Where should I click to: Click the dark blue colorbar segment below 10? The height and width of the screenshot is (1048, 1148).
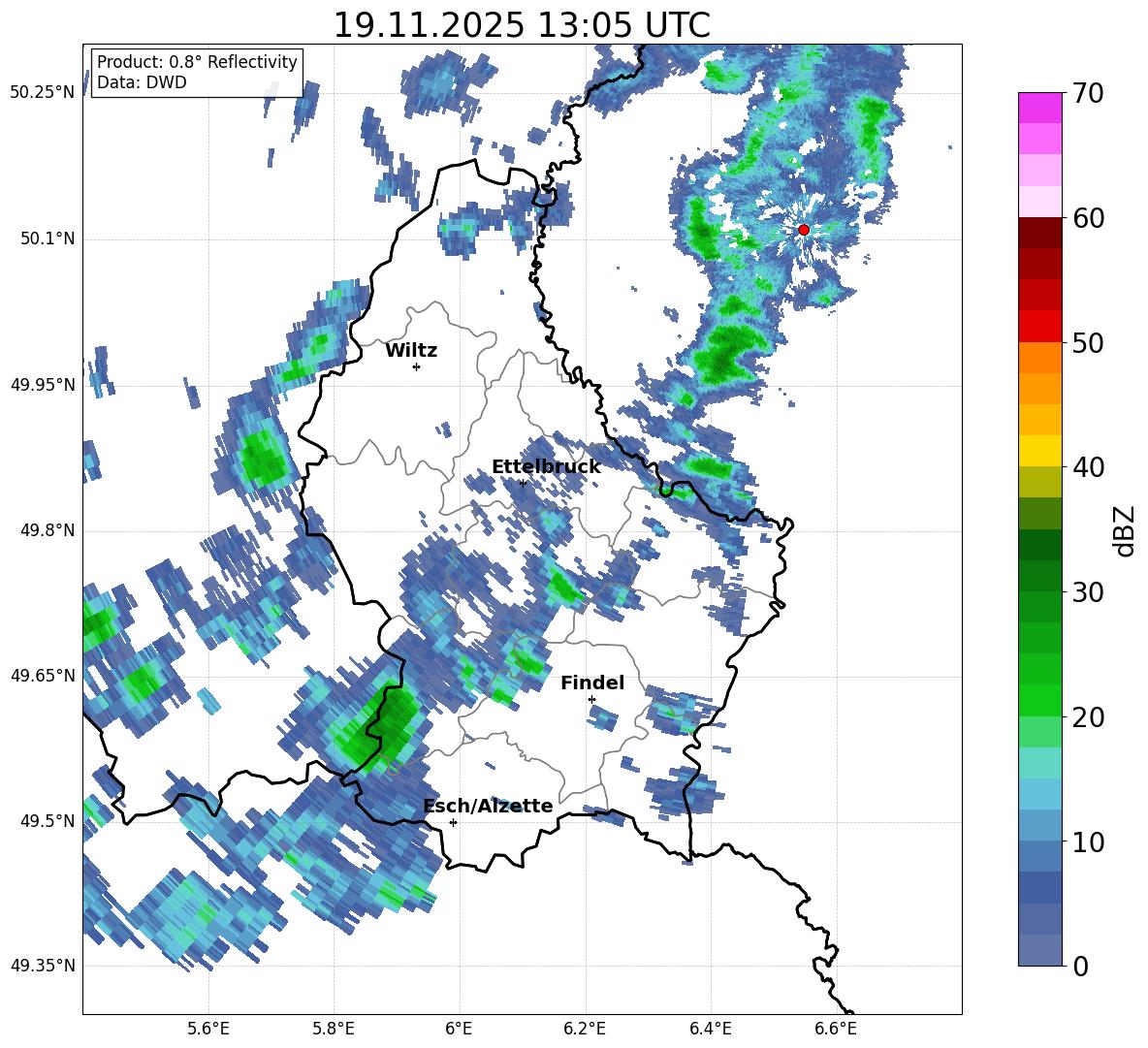point(1039,888)
